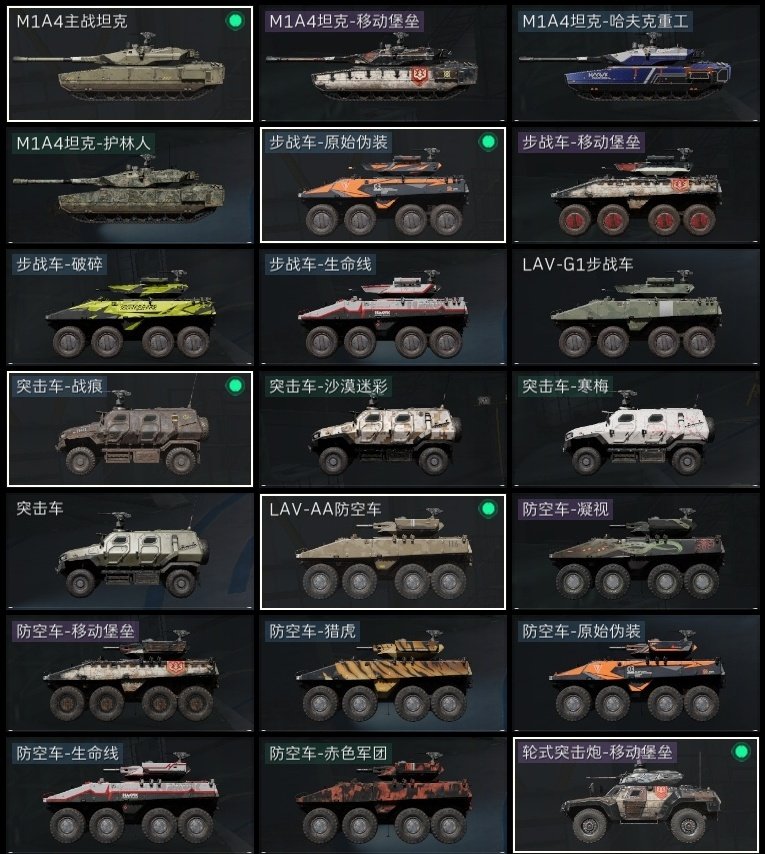Image resolution: width=765 pixels, height=854 pixels.
Task: Open the 步战车-生命线 skin card
Action: [x=383, y=307]
